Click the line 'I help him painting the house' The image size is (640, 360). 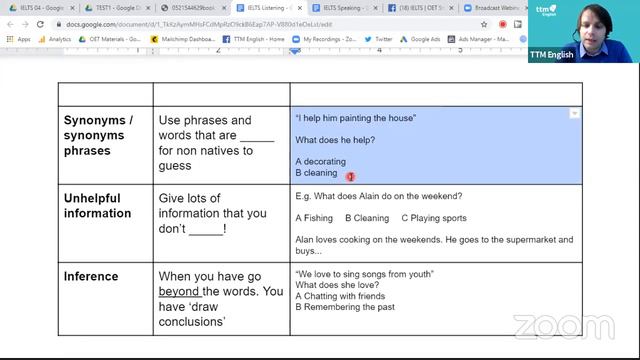(356, 118)
